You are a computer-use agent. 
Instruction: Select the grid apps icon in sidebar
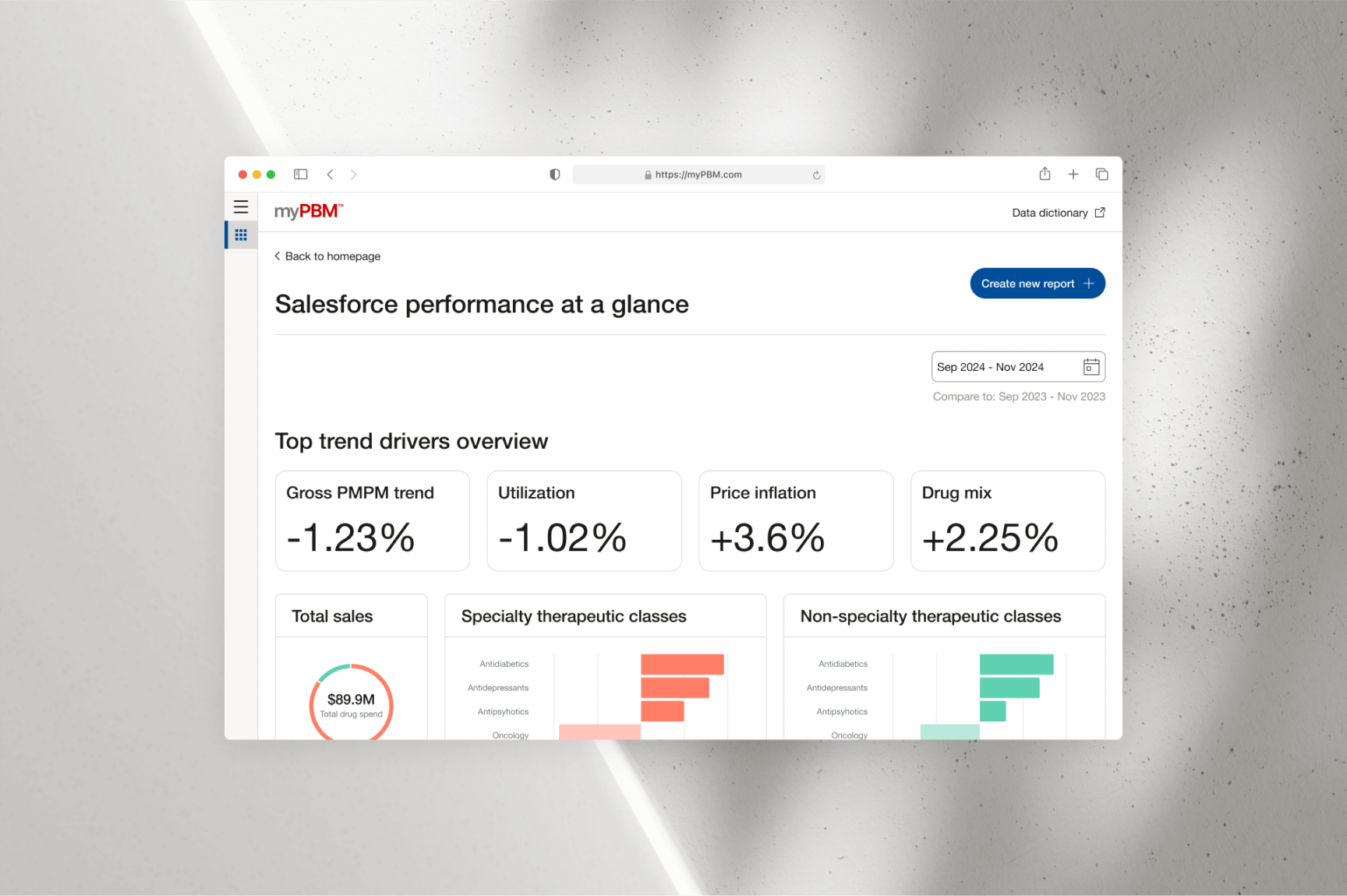(241, 235)
